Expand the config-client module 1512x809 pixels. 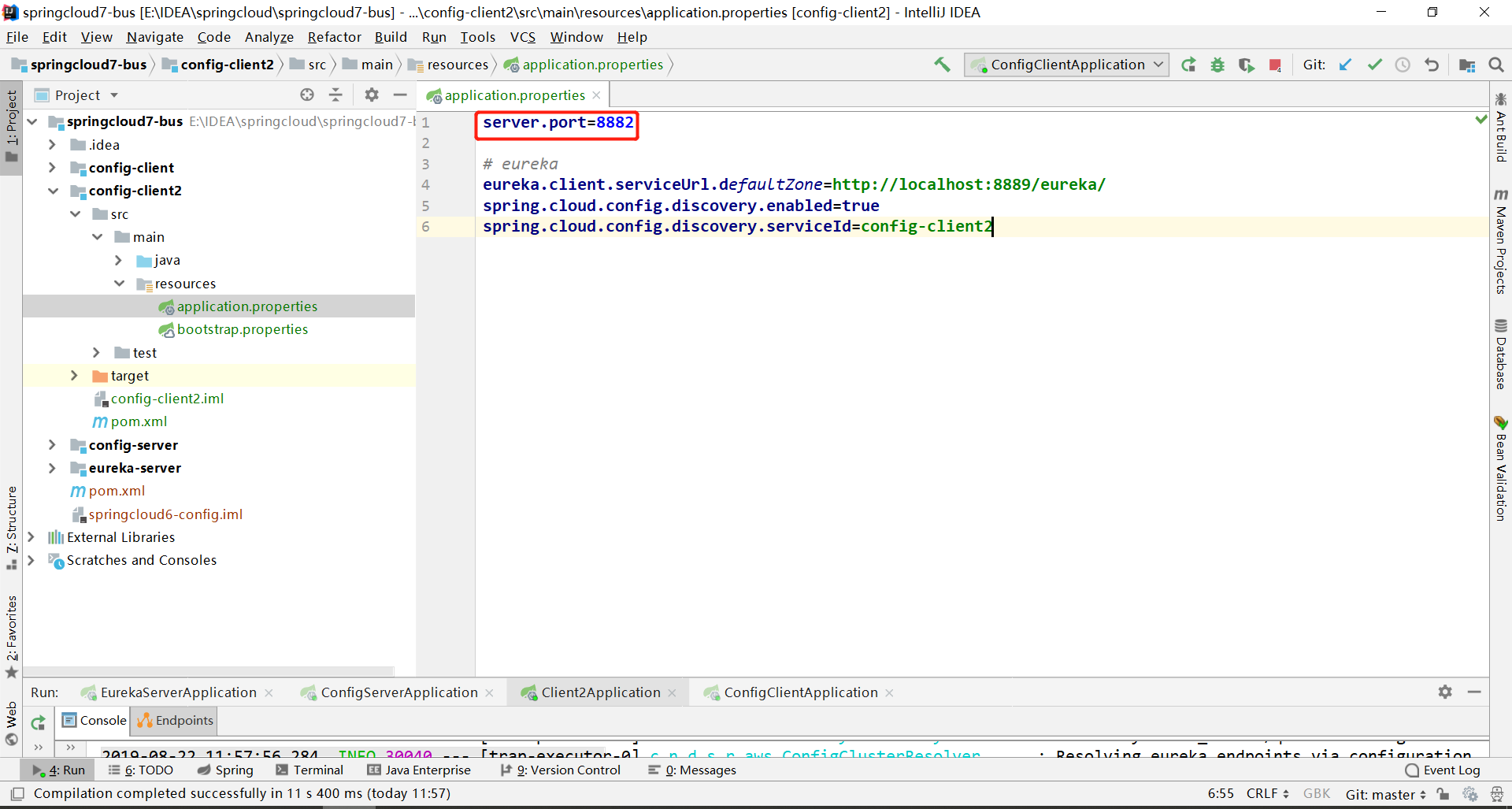[52, 168]
